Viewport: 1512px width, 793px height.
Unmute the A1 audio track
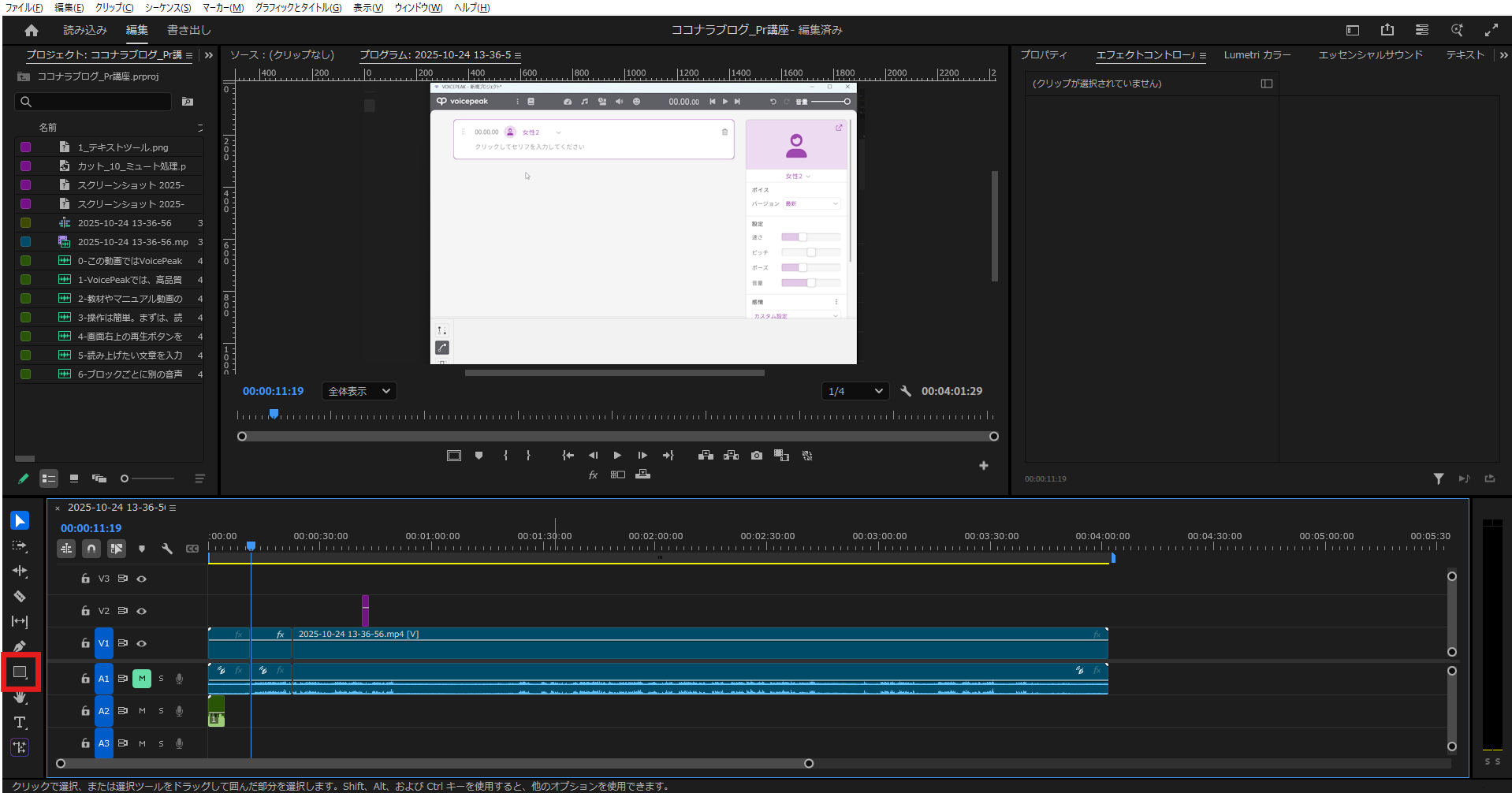click(x=142, y=679)
